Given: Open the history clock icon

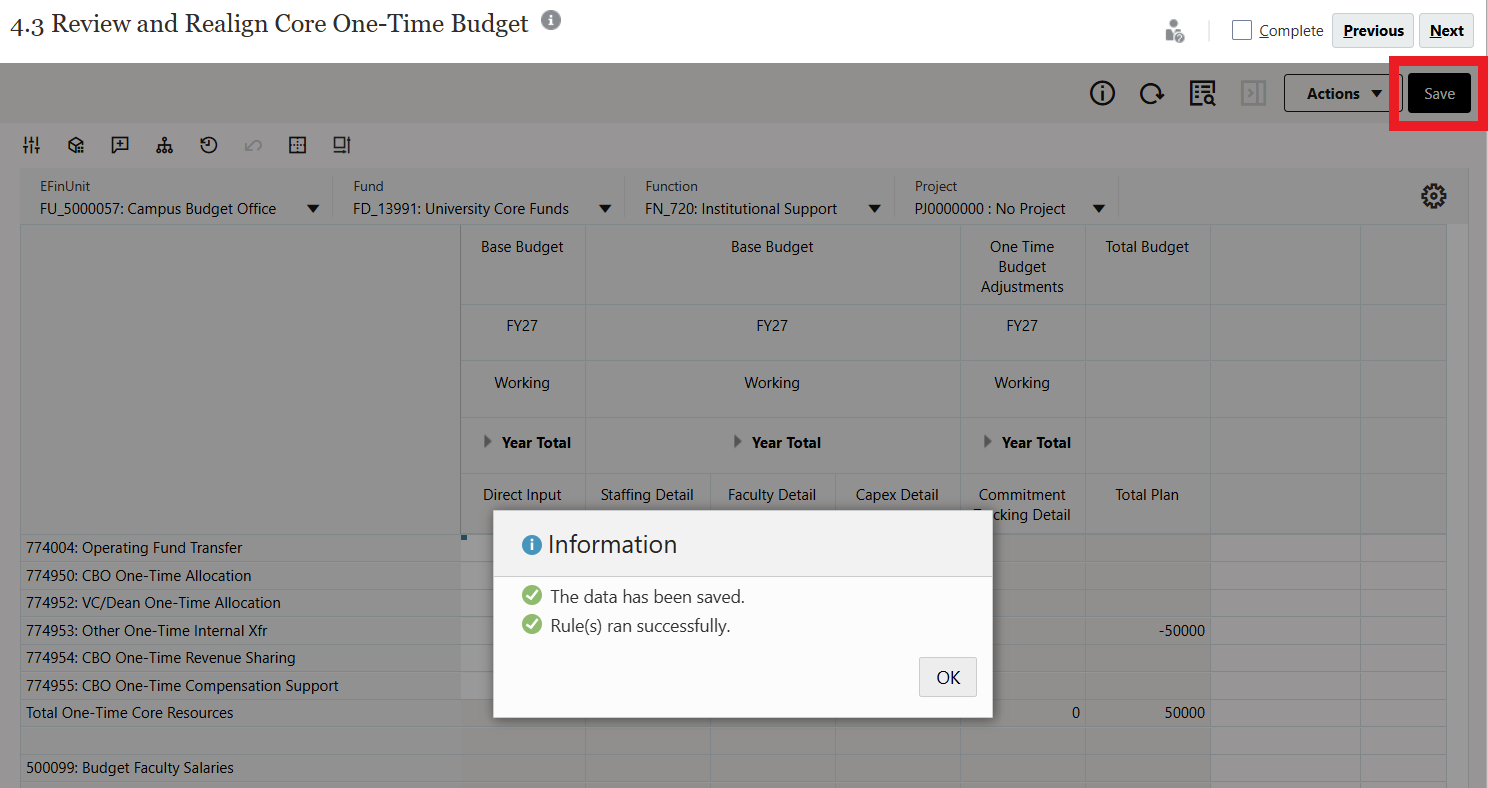Looking at the screenshot, I should [x=208, y=145].
